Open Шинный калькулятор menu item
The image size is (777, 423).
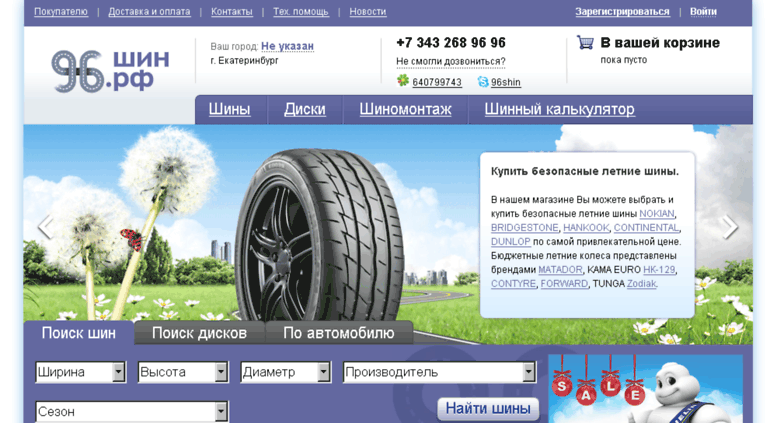tap(559, 109)
